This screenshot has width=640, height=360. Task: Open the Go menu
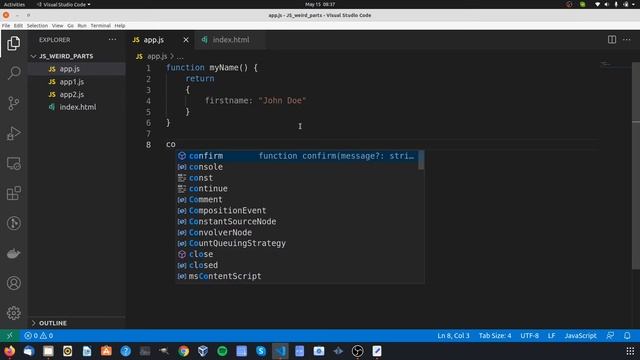[70, 25]
